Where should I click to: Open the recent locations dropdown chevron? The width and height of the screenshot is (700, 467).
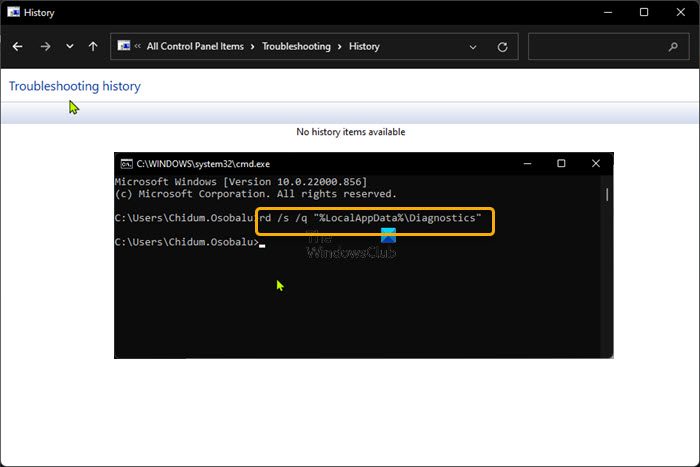[70, 46]
